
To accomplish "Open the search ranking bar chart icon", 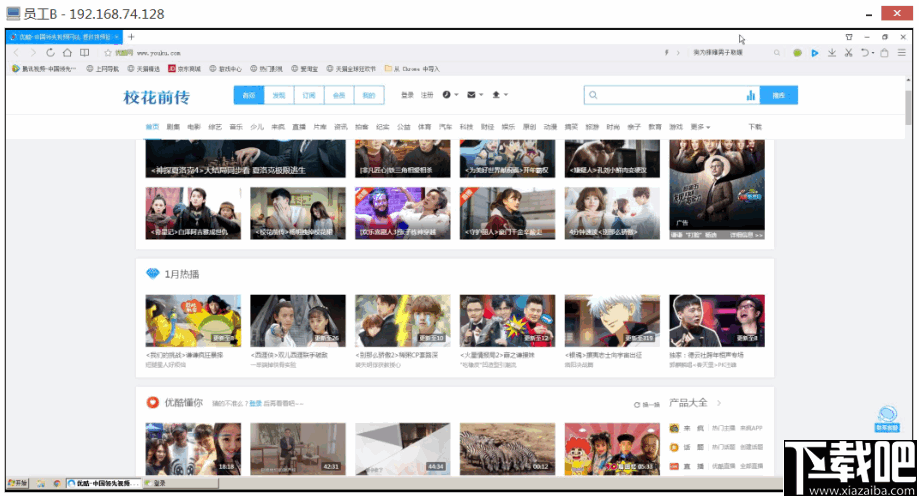I will 751,95.
